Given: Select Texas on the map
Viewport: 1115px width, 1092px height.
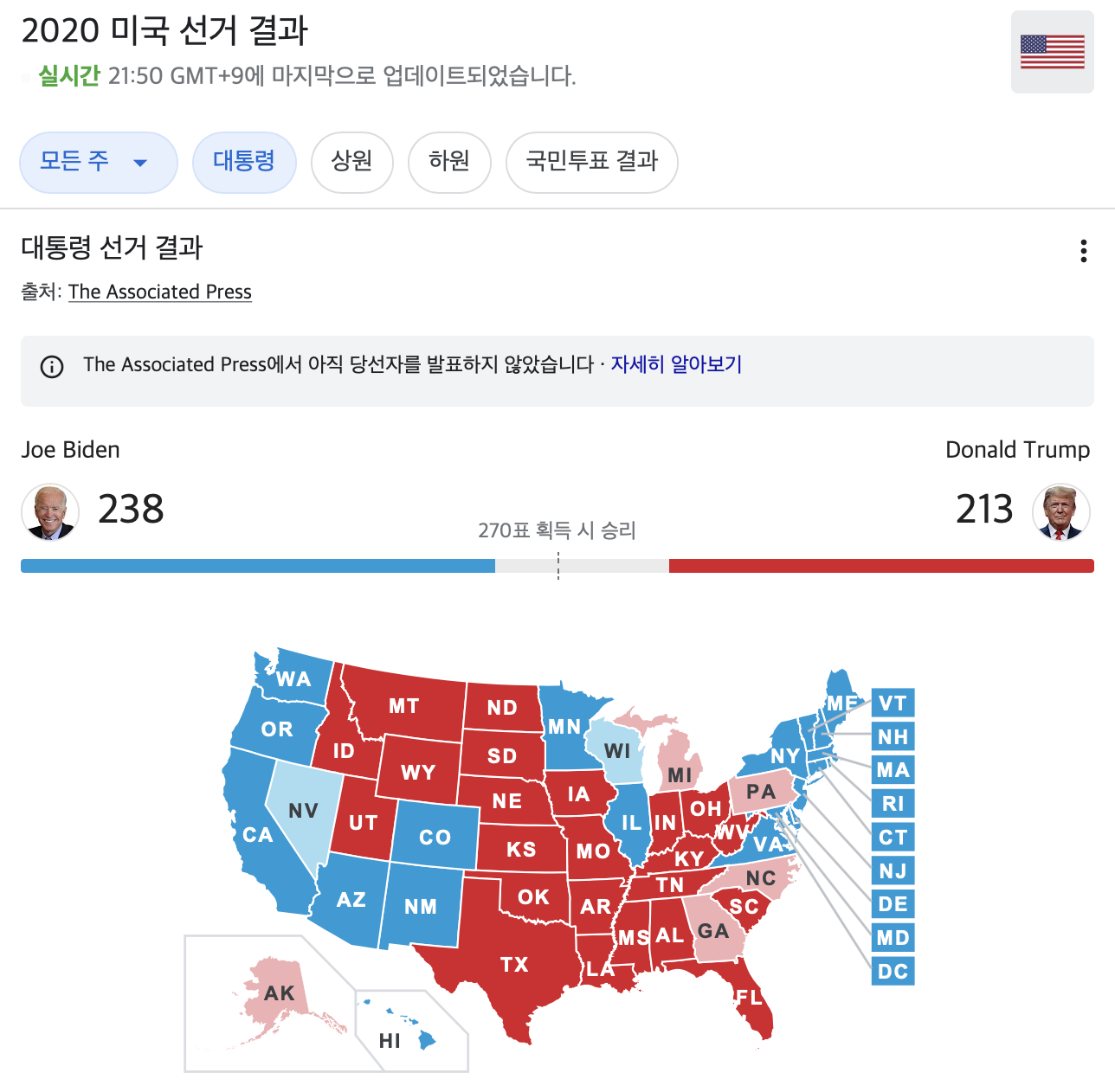Looking at the screenshot, I should pos(513,964).
